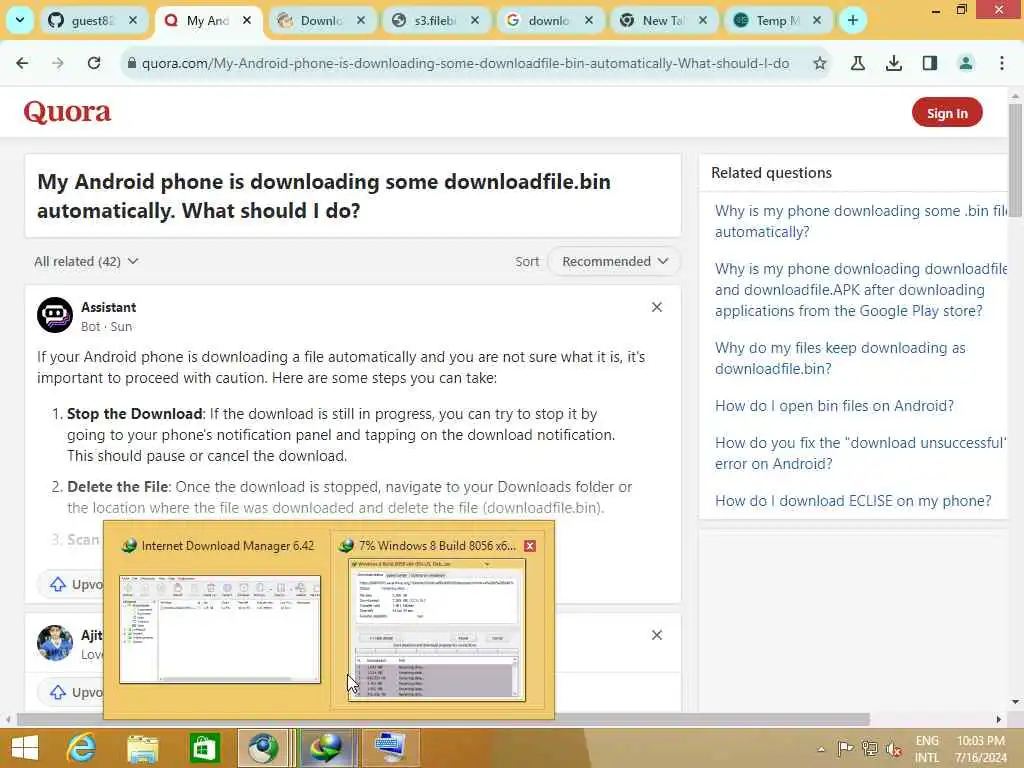This screenshot has width=1024, height=768.
Task: Open Chrome downloads icon in toolbar
Action: coord(893,63)
